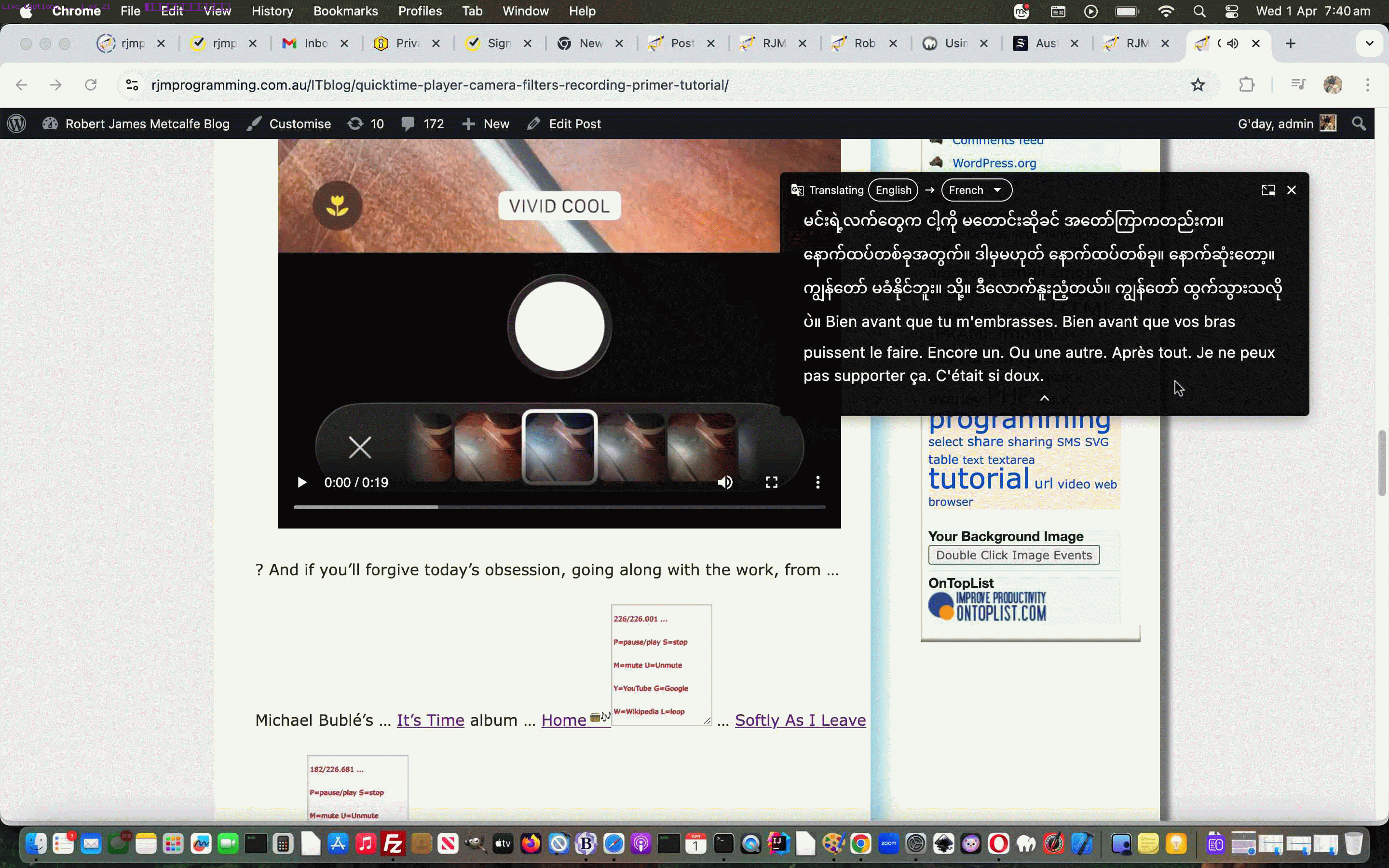Screen dimensions: 1389x868
Task: Collapse the translation captions with chevron
Action: (1045, 398)
